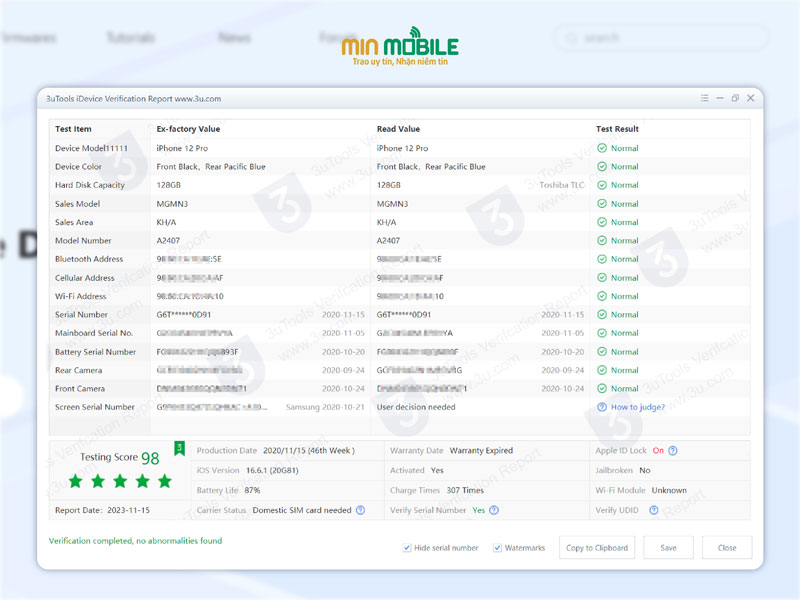Click the Close button at bottom right
This screenshot has width=800, height=600.
click(x=727, y=548)
